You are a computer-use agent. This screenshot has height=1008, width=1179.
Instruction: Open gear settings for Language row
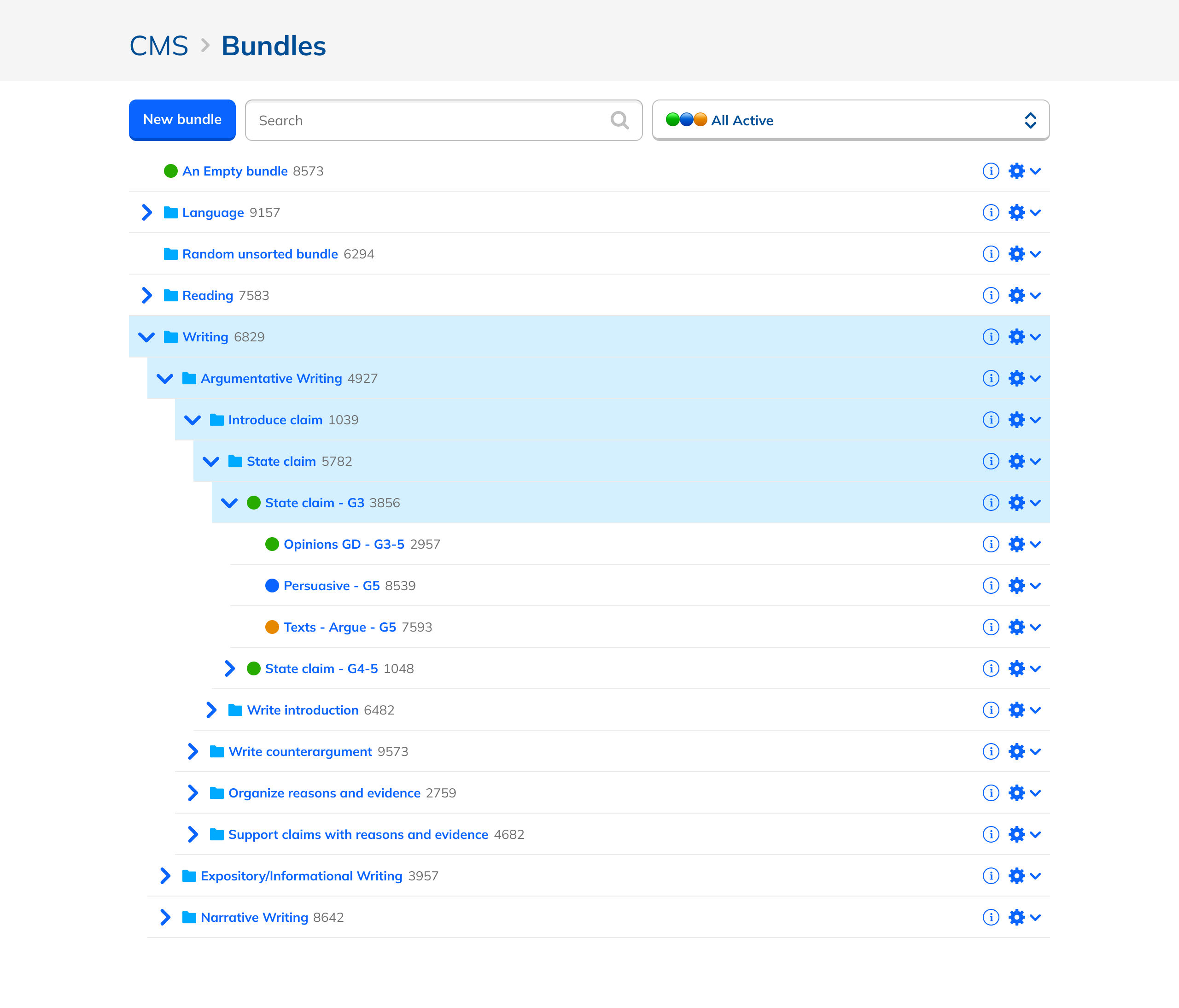tap(1017, 212)
